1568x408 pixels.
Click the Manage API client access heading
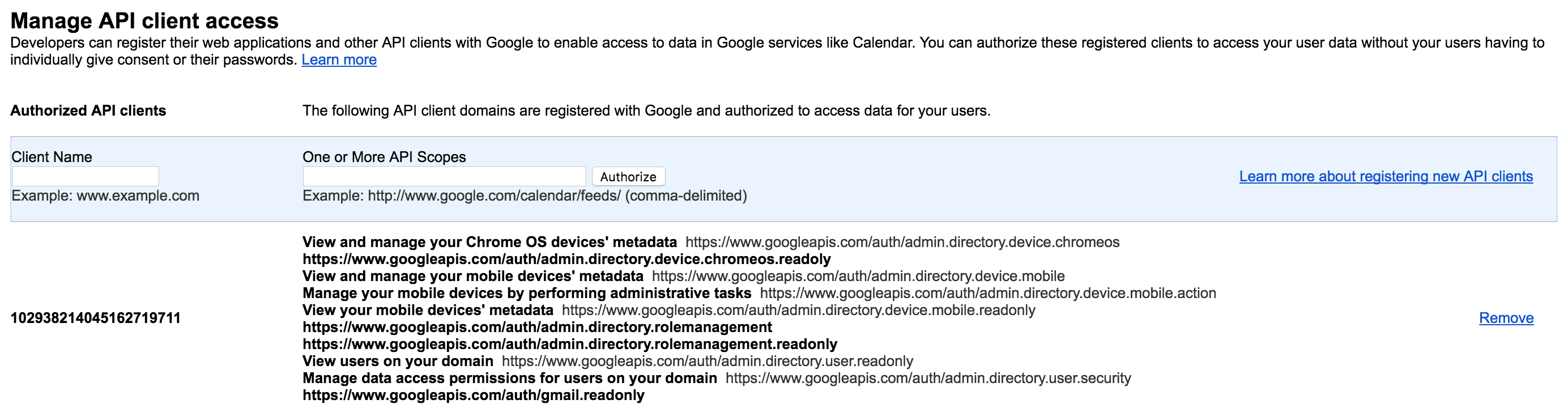click(x=144, y=21)
